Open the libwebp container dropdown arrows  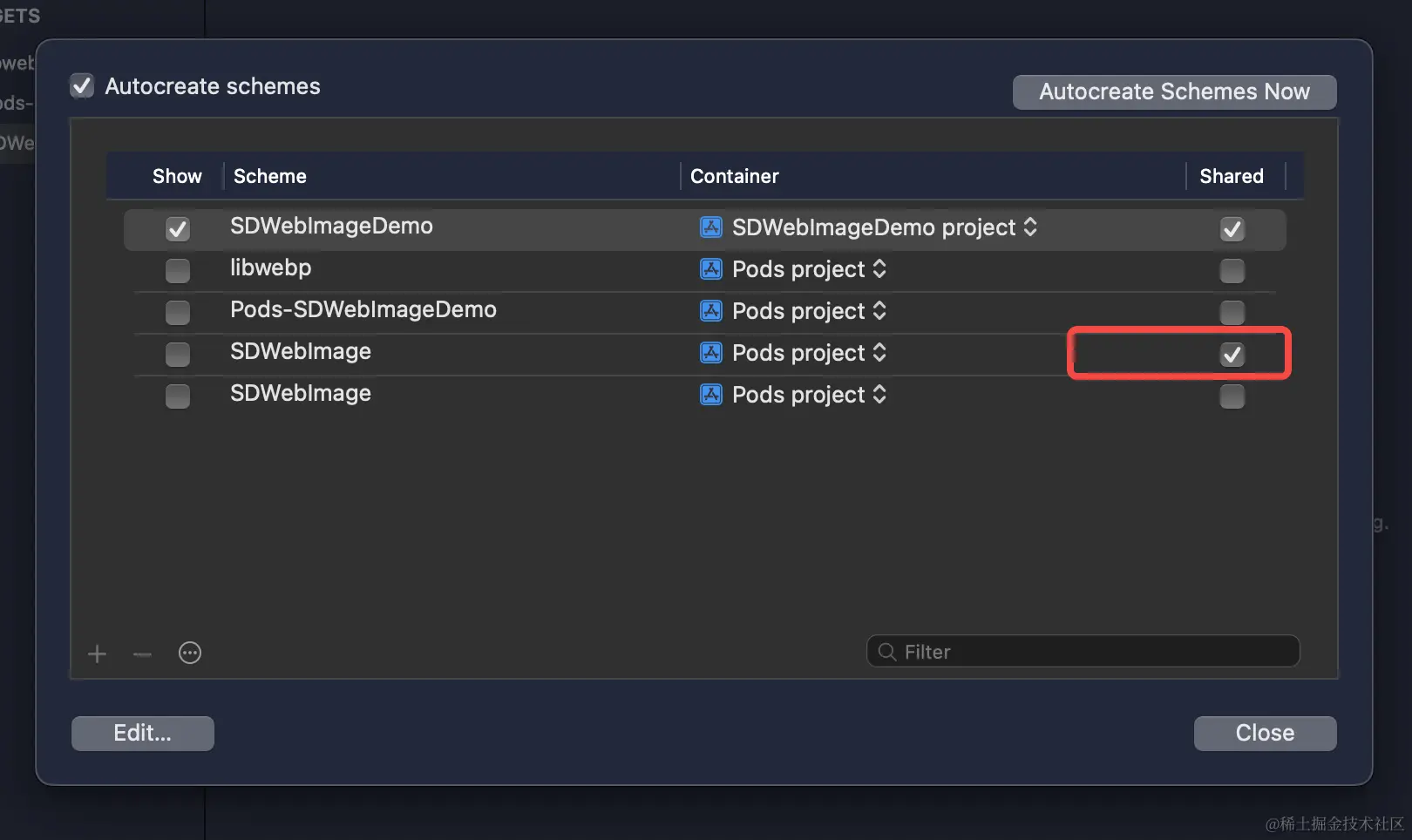coord(879,269)
